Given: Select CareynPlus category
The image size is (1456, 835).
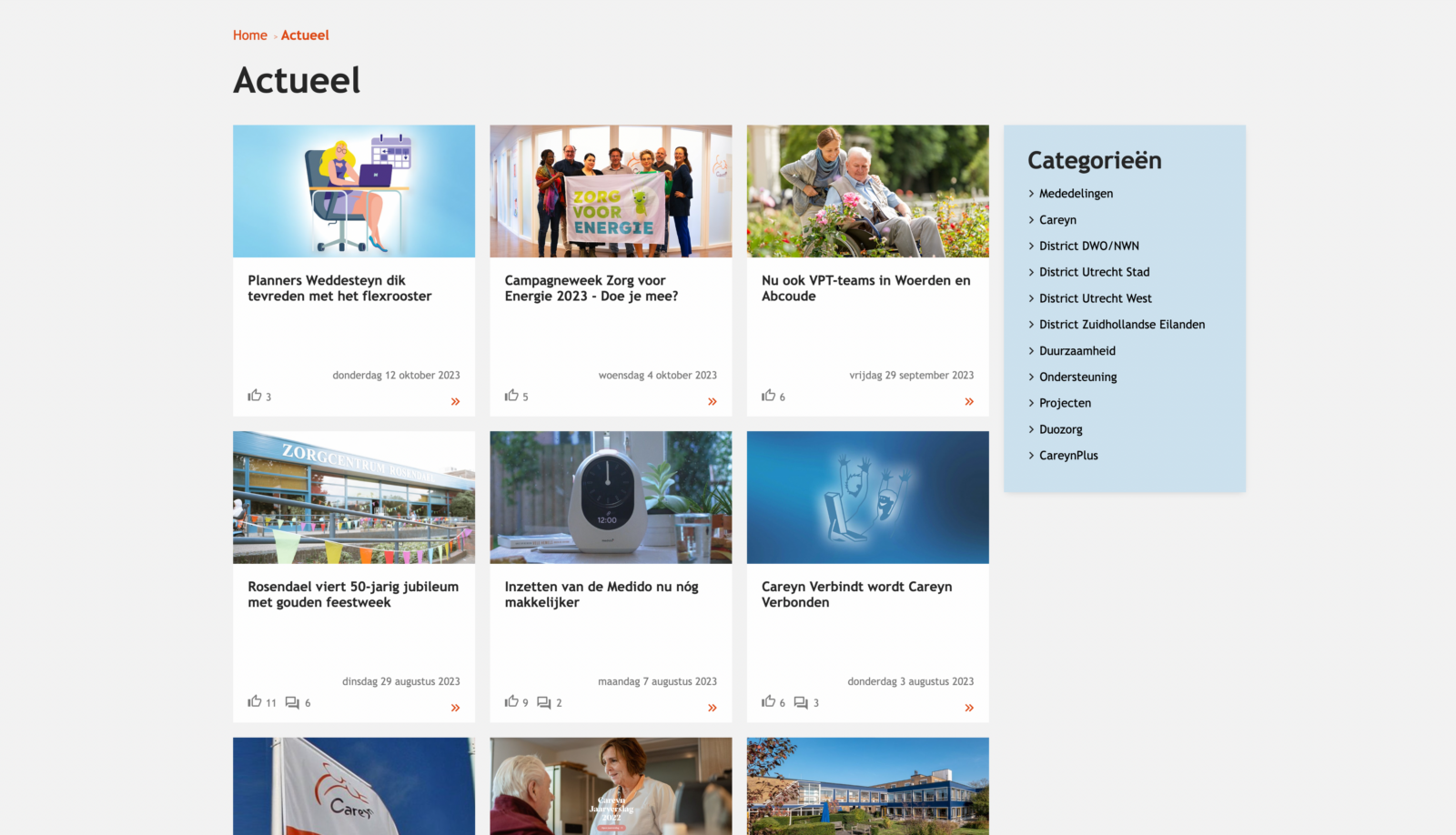Looking at the screenshot, I should pyautogui.click(x=1068, y=456).
